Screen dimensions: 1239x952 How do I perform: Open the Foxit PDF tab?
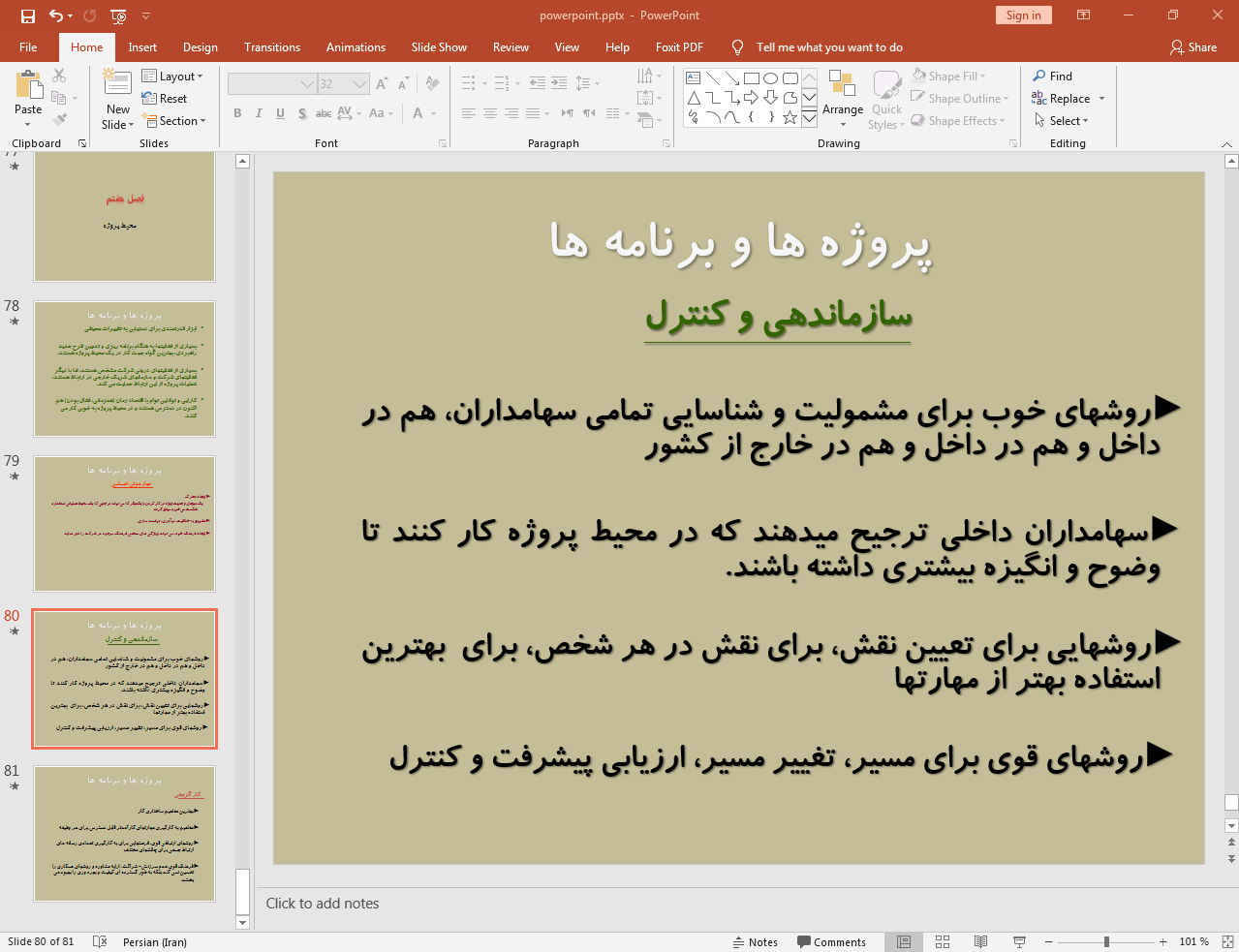click(x=679, y=46)
